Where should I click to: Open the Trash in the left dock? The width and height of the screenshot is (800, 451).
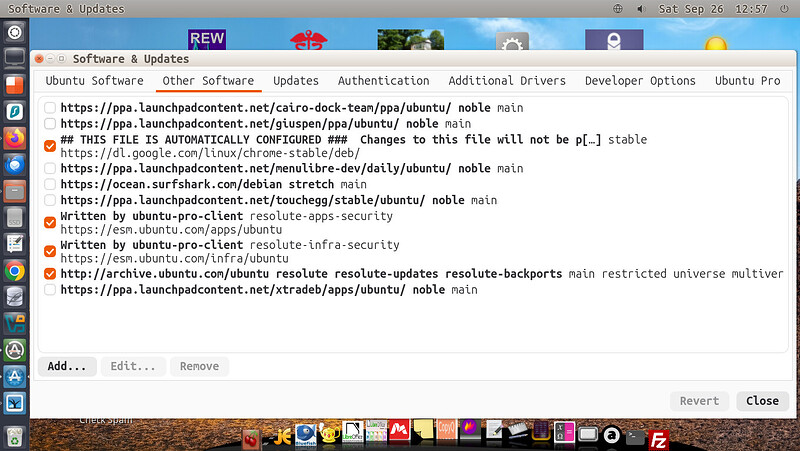14,437
